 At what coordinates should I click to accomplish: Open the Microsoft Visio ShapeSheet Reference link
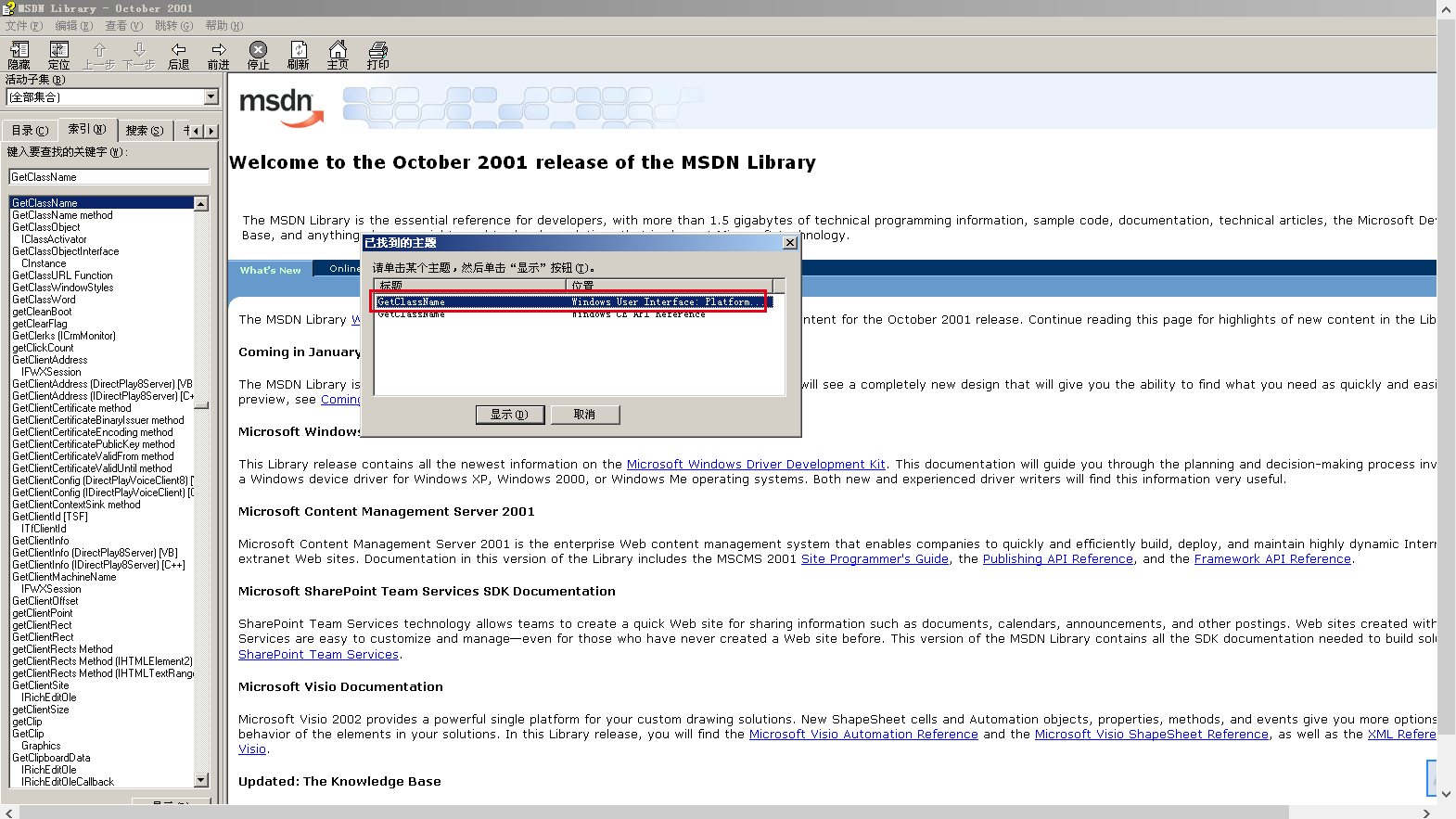pyautogui.click(x=1152, y=735)
